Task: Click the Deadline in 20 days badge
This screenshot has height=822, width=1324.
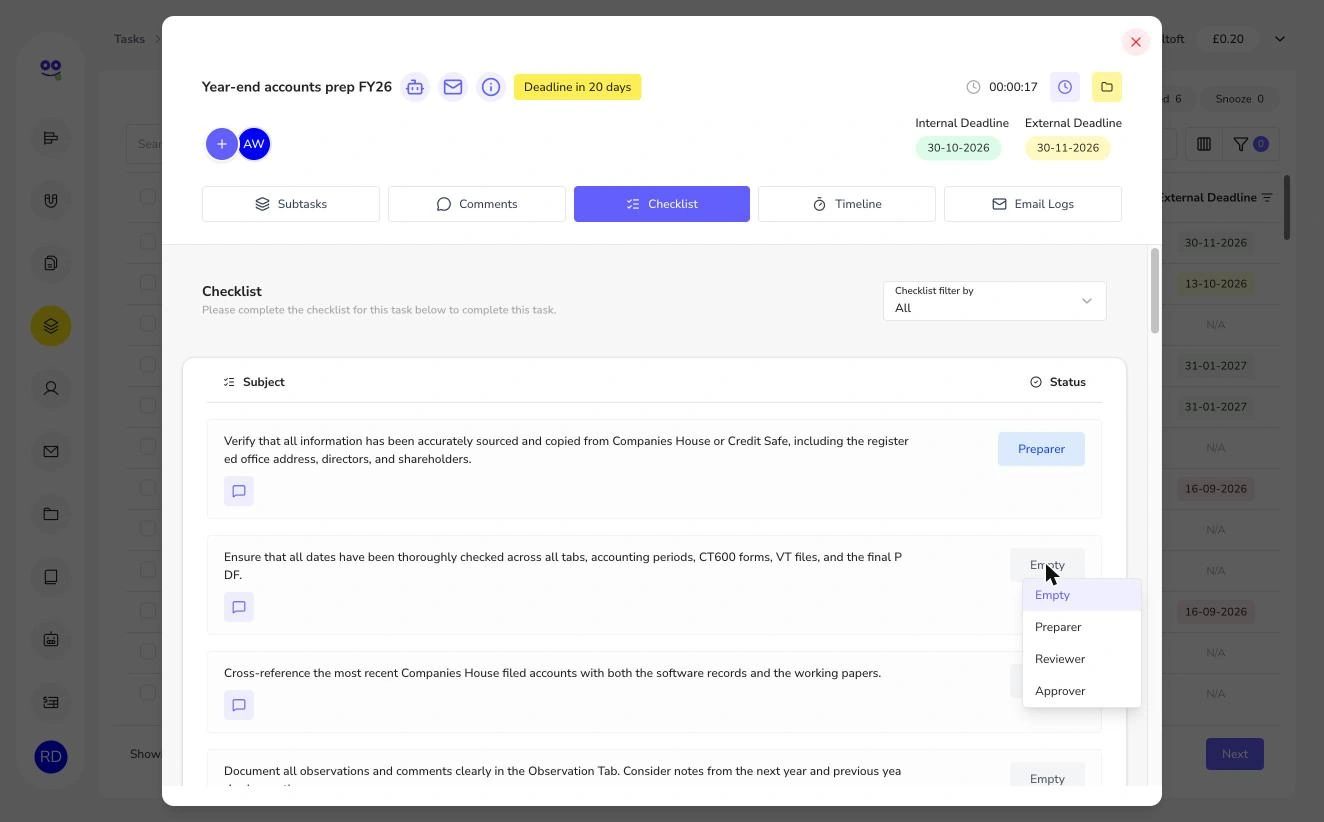Action: (x=578, y=87)
